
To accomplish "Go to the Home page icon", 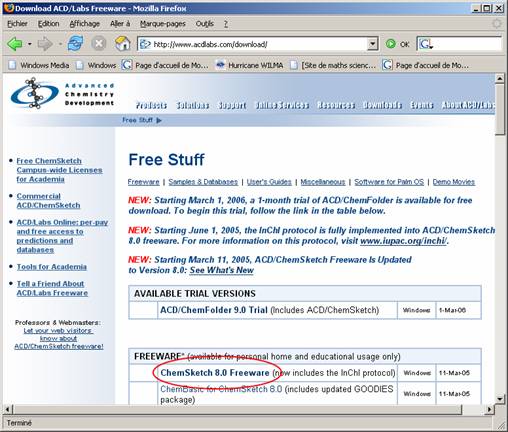I will pos(122,44).
